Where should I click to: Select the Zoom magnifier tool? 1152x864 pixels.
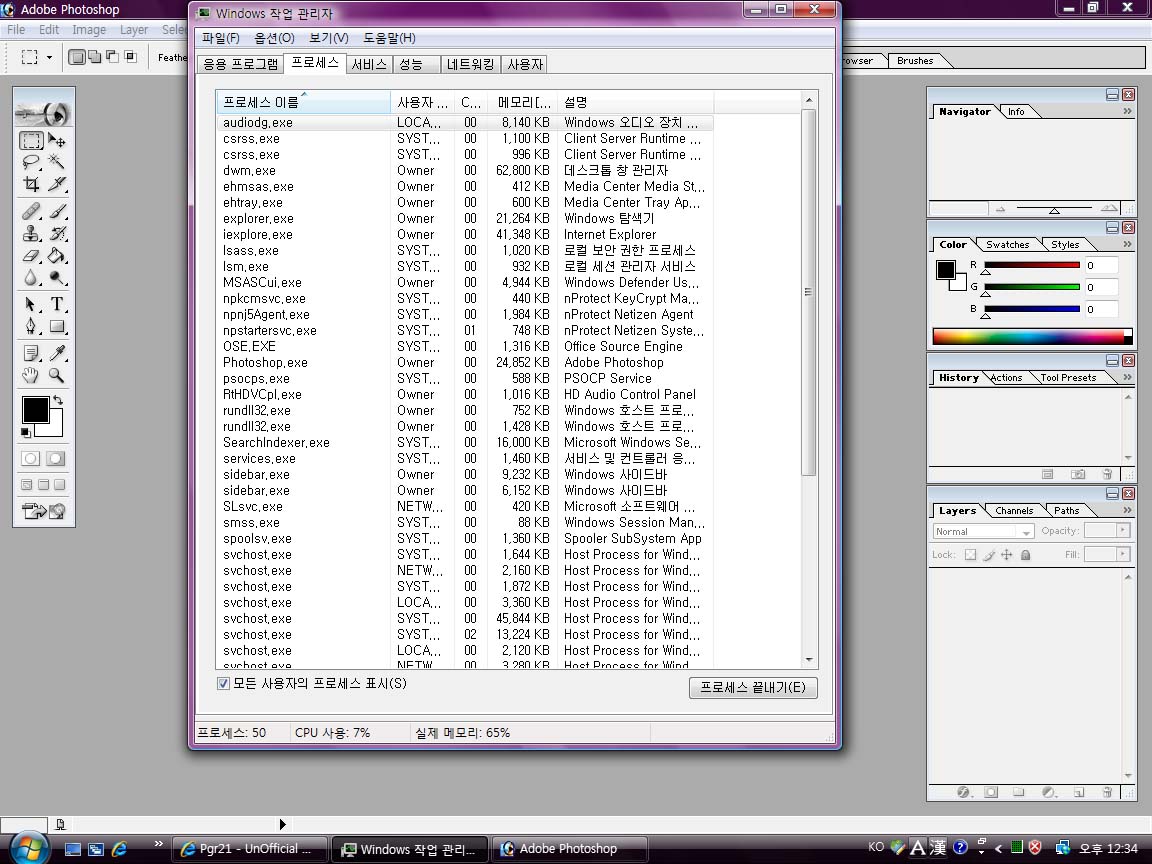(x=57, y=375)
